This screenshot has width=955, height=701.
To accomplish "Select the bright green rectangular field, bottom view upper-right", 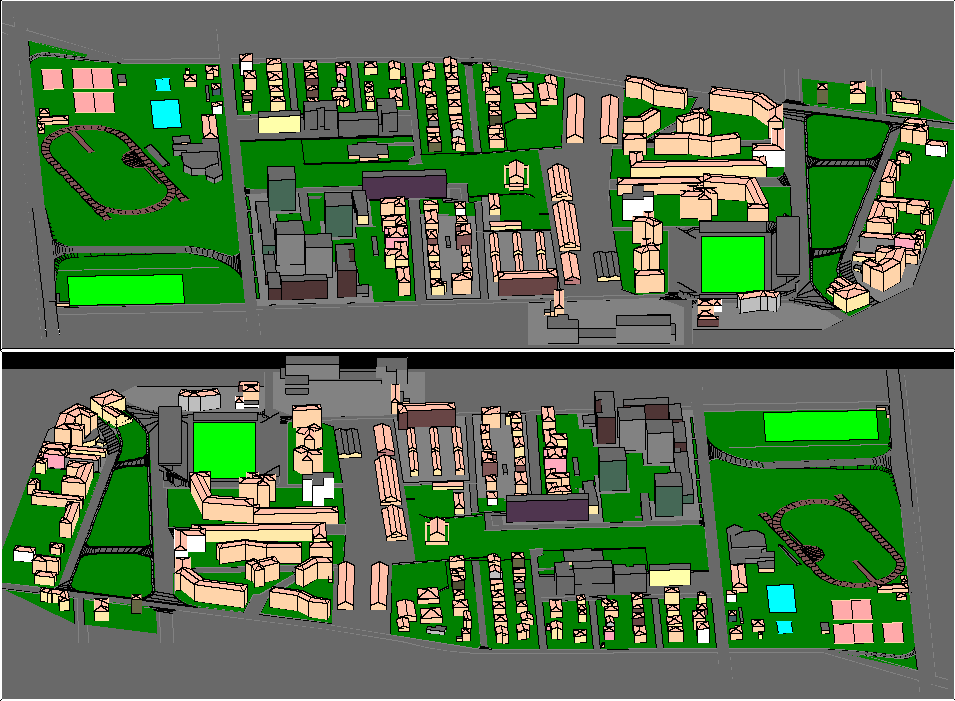I will [x=820, y=425].
